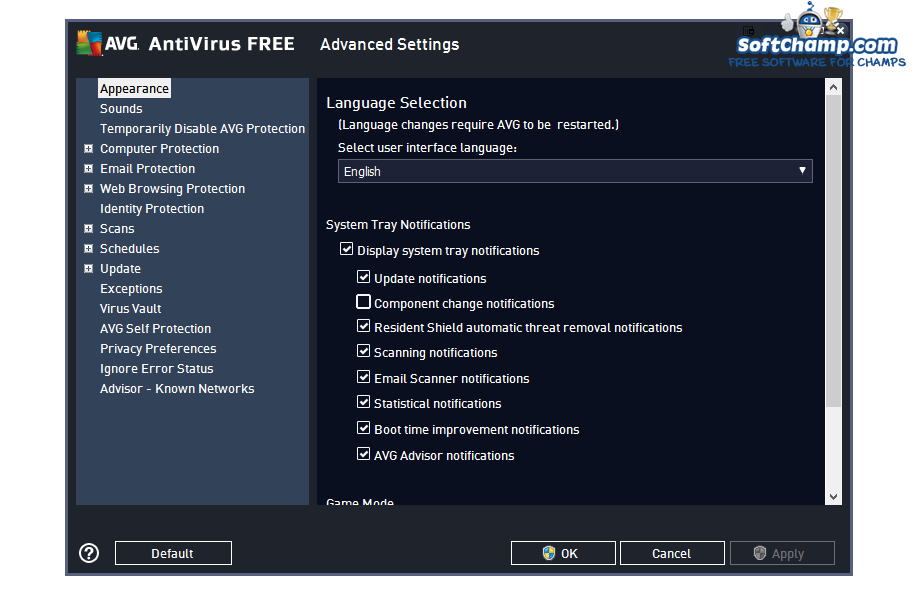Select the Update label
Viewport: 920px width, 600px height.
tap(120, 269)
